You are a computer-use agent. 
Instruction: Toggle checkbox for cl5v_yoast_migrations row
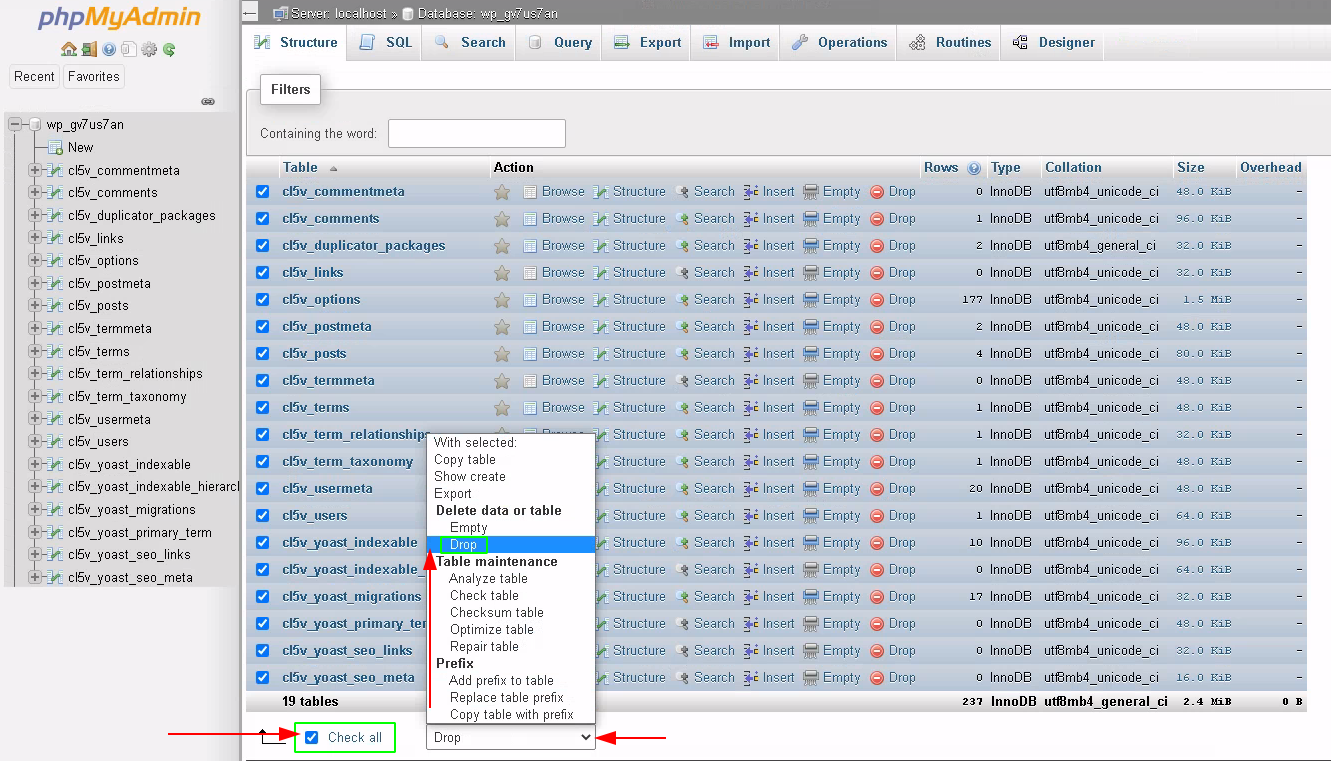[263, 597]
